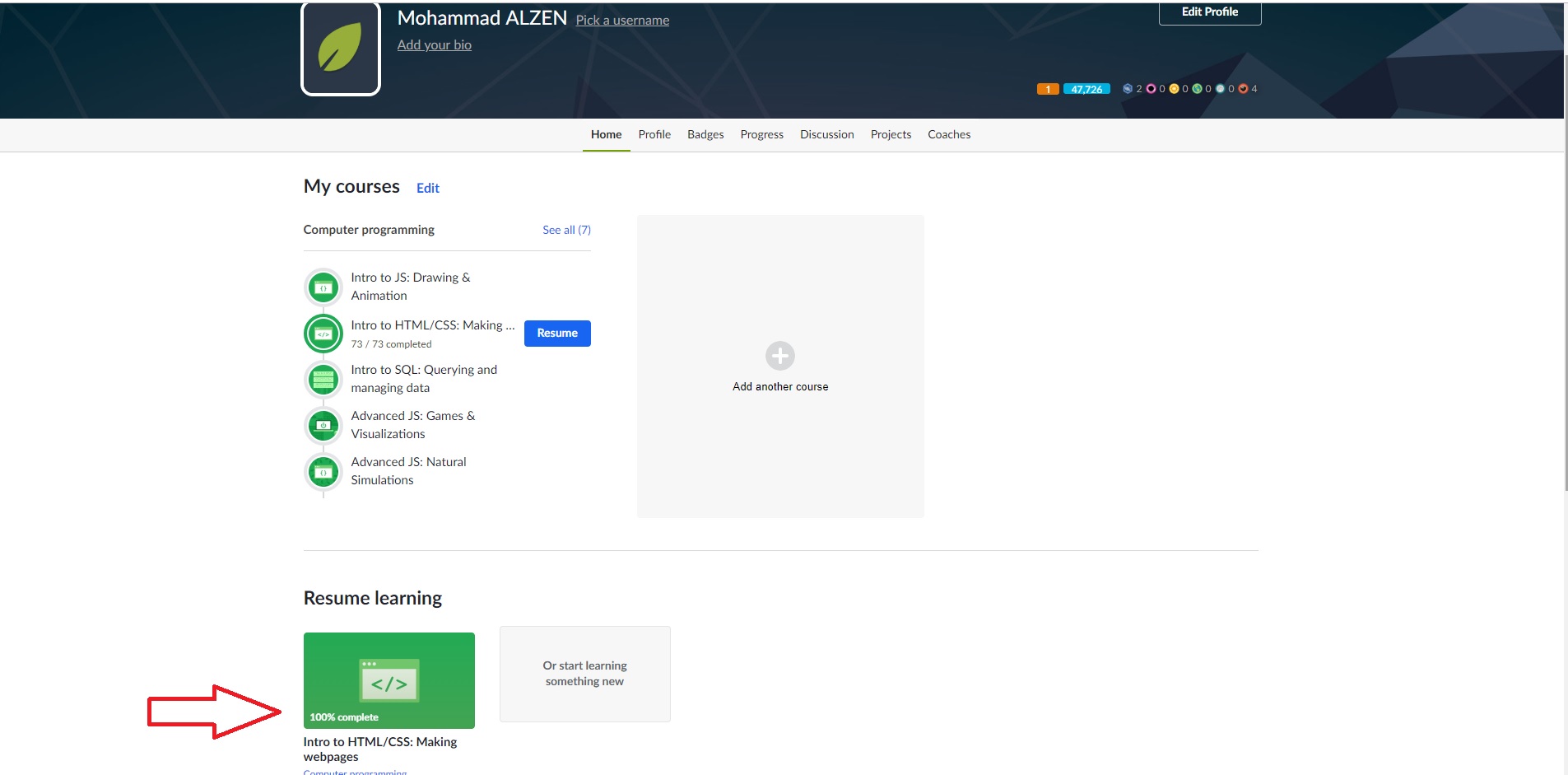This screenshot has width=1568, height=775.
Task: Click the Add your bio link
Action: tap(435, 44)
